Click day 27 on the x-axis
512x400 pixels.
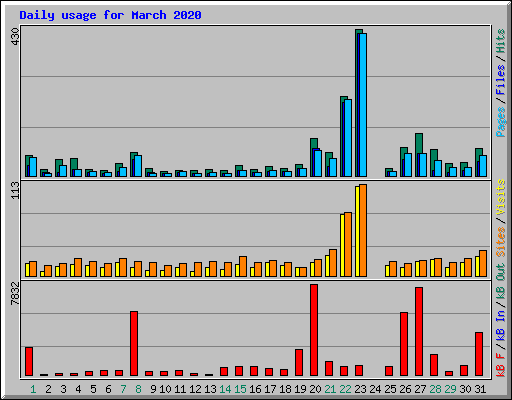point(420,389)
